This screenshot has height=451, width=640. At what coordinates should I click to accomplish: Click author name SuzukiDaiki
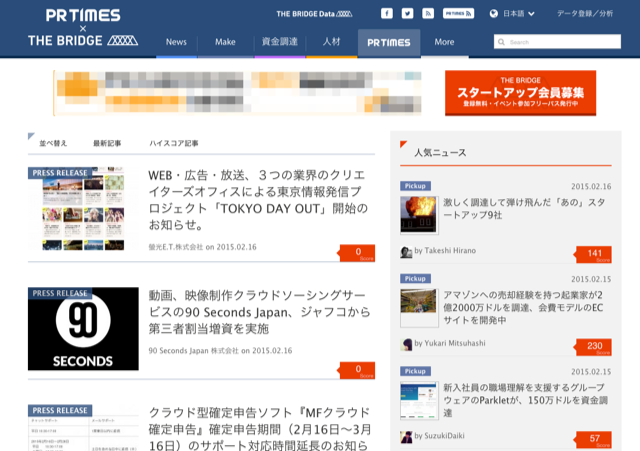pyautogui.click(x=444, y=436)
